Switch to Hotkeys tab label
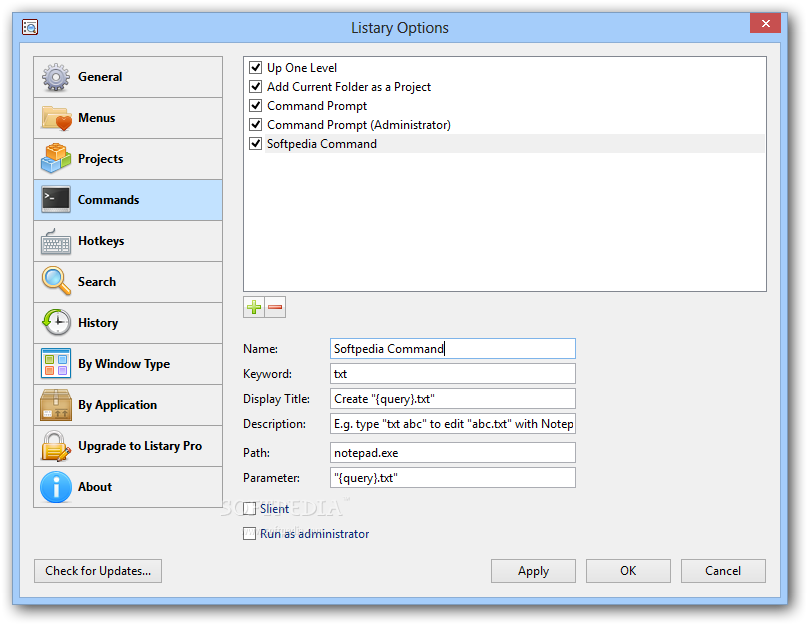 pos(101,241)
